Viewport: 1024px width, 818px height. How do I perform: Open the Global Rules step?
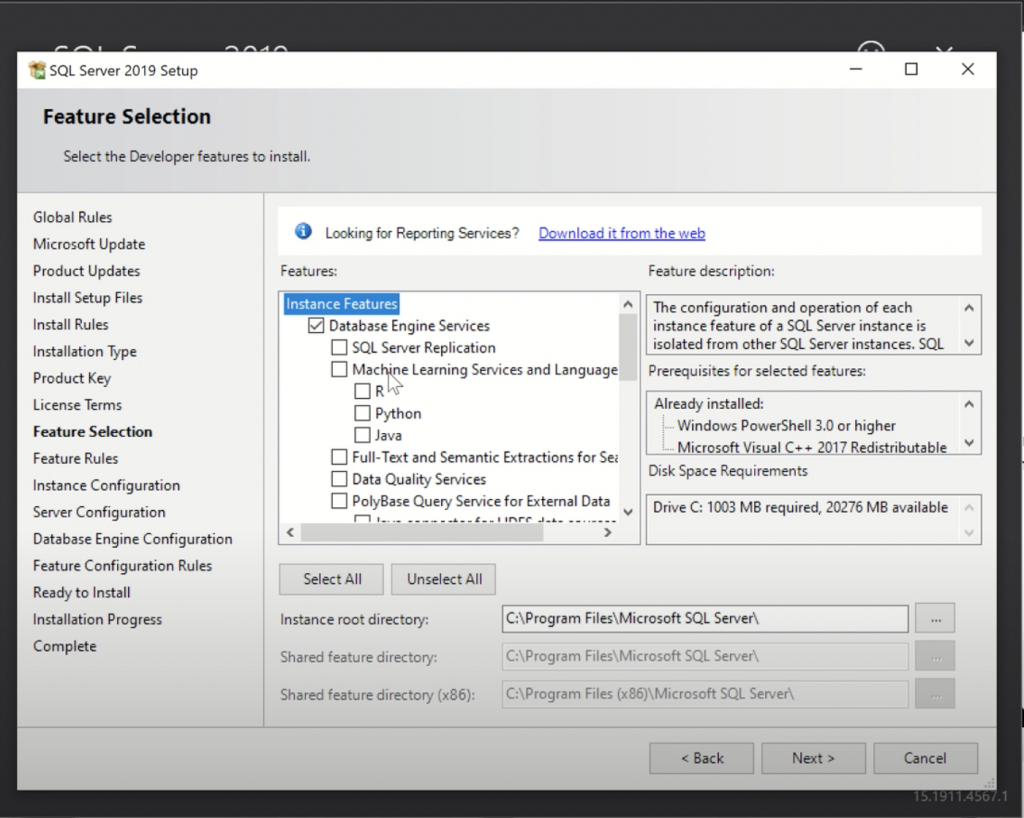point(72,217)
